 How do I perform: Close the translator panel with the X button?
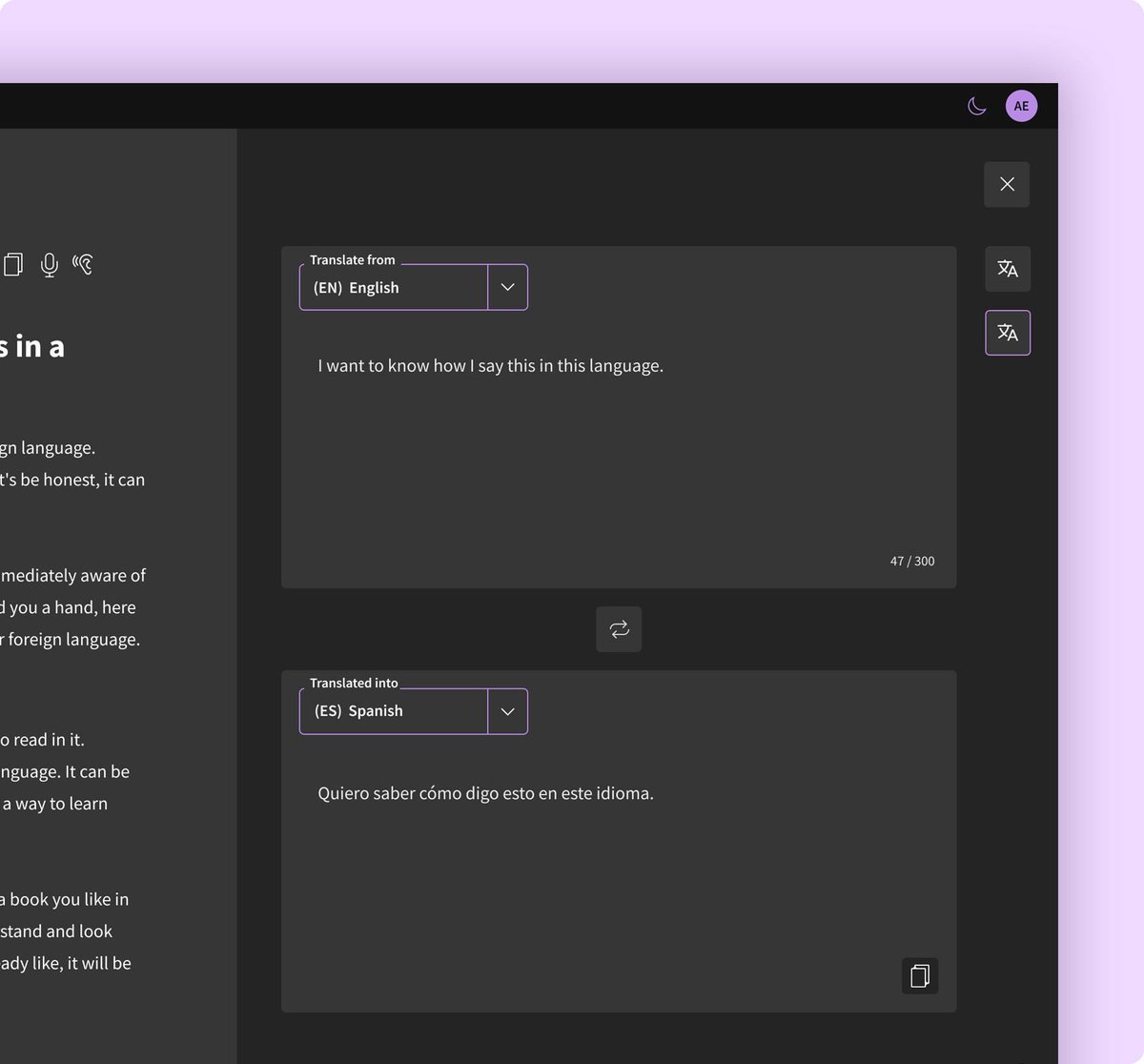pos(1006,184)
